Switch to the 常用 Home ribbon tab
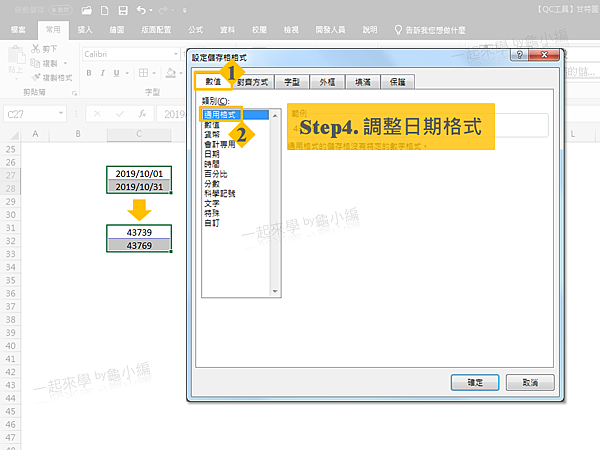 [x=53, y=29]
